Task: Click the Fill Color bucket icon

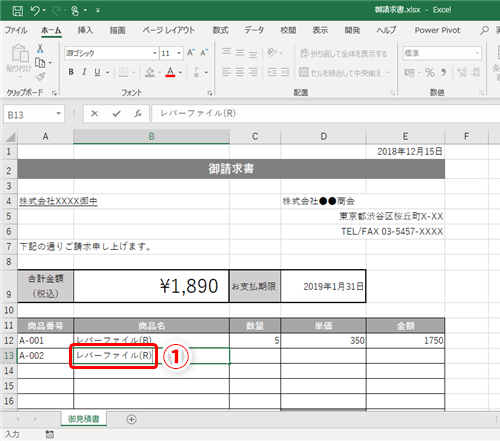Action: click(150, 72)
